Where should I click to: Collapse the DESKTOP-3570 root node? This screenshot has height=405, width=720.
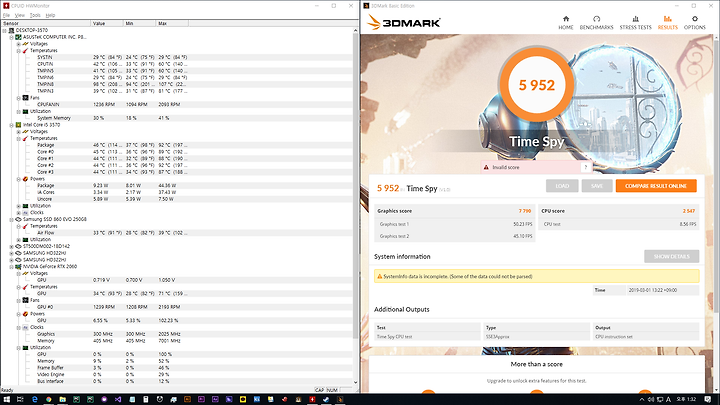(5, 30)
